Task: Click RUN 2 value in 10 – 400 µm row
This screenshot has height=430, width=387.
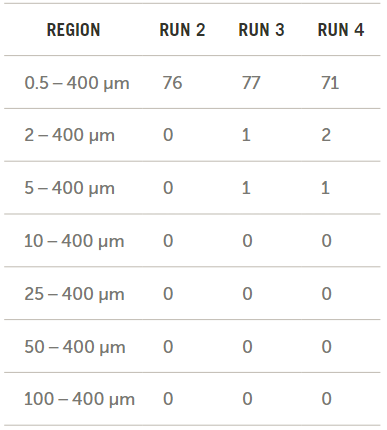Action: tap(168, 241)
